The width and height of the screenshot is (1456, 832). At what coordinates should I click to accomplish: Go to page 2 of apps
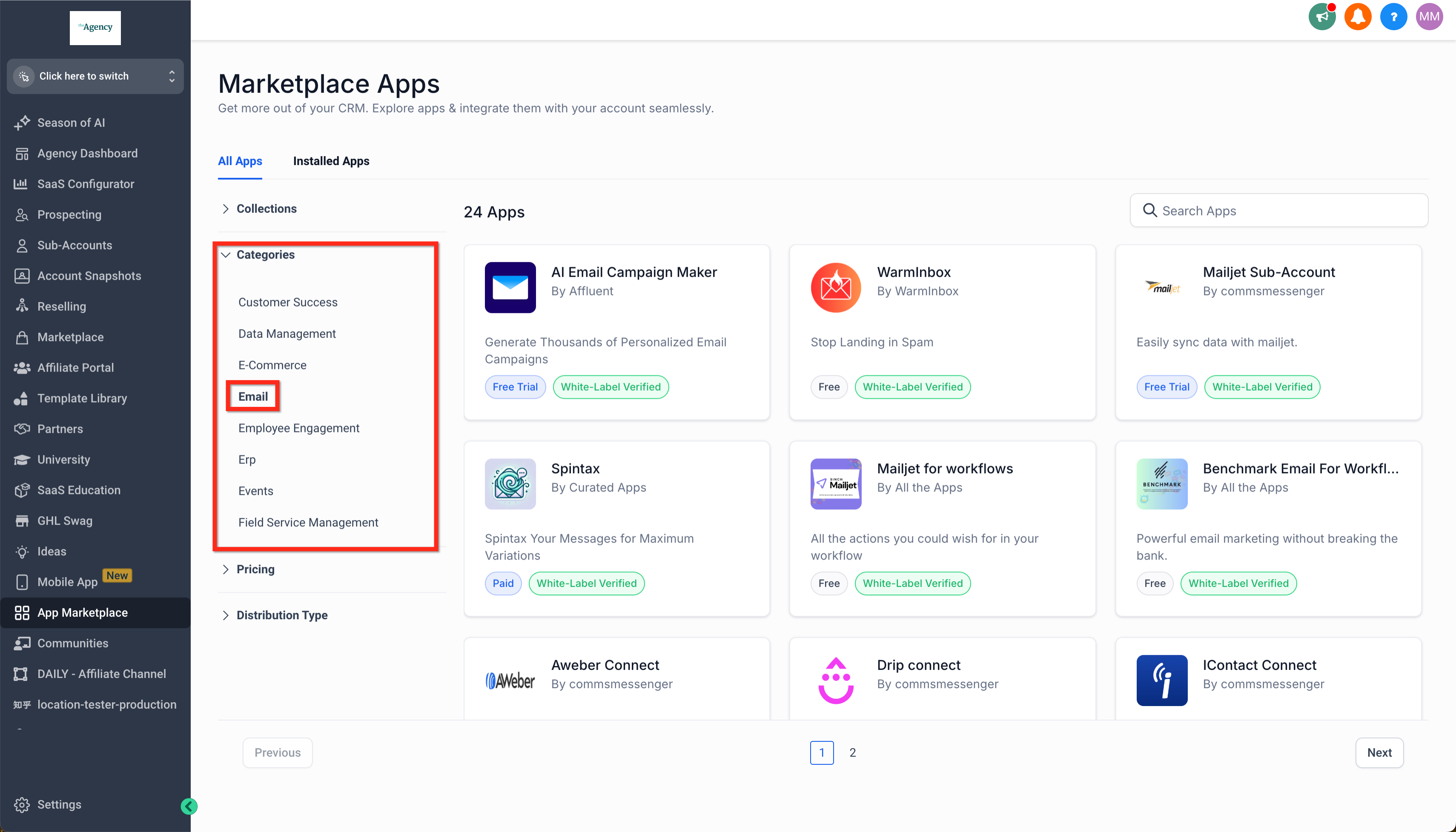[852, 752]
